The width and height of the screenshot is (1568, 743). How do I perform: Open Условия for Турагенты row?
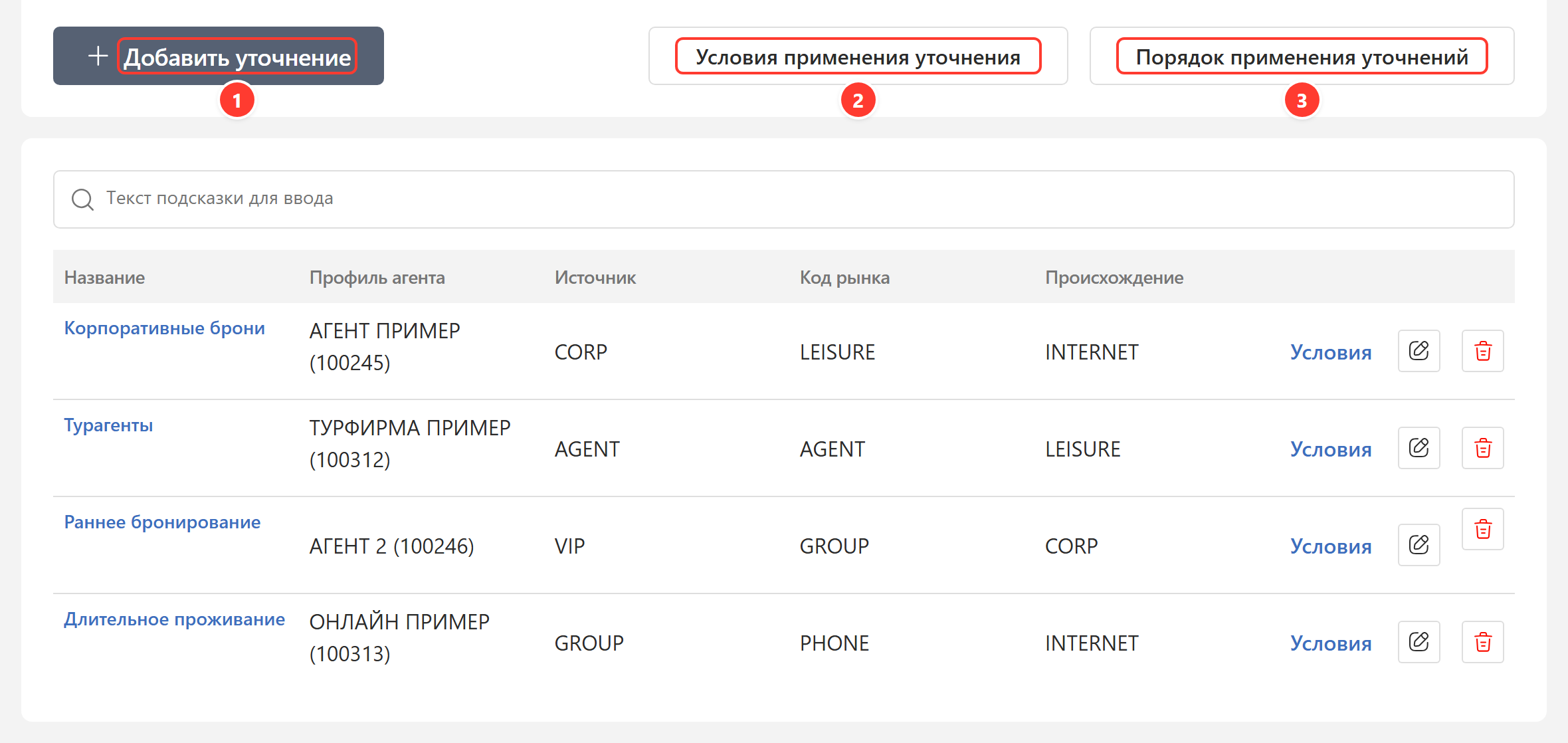(x=1331, y=449)
